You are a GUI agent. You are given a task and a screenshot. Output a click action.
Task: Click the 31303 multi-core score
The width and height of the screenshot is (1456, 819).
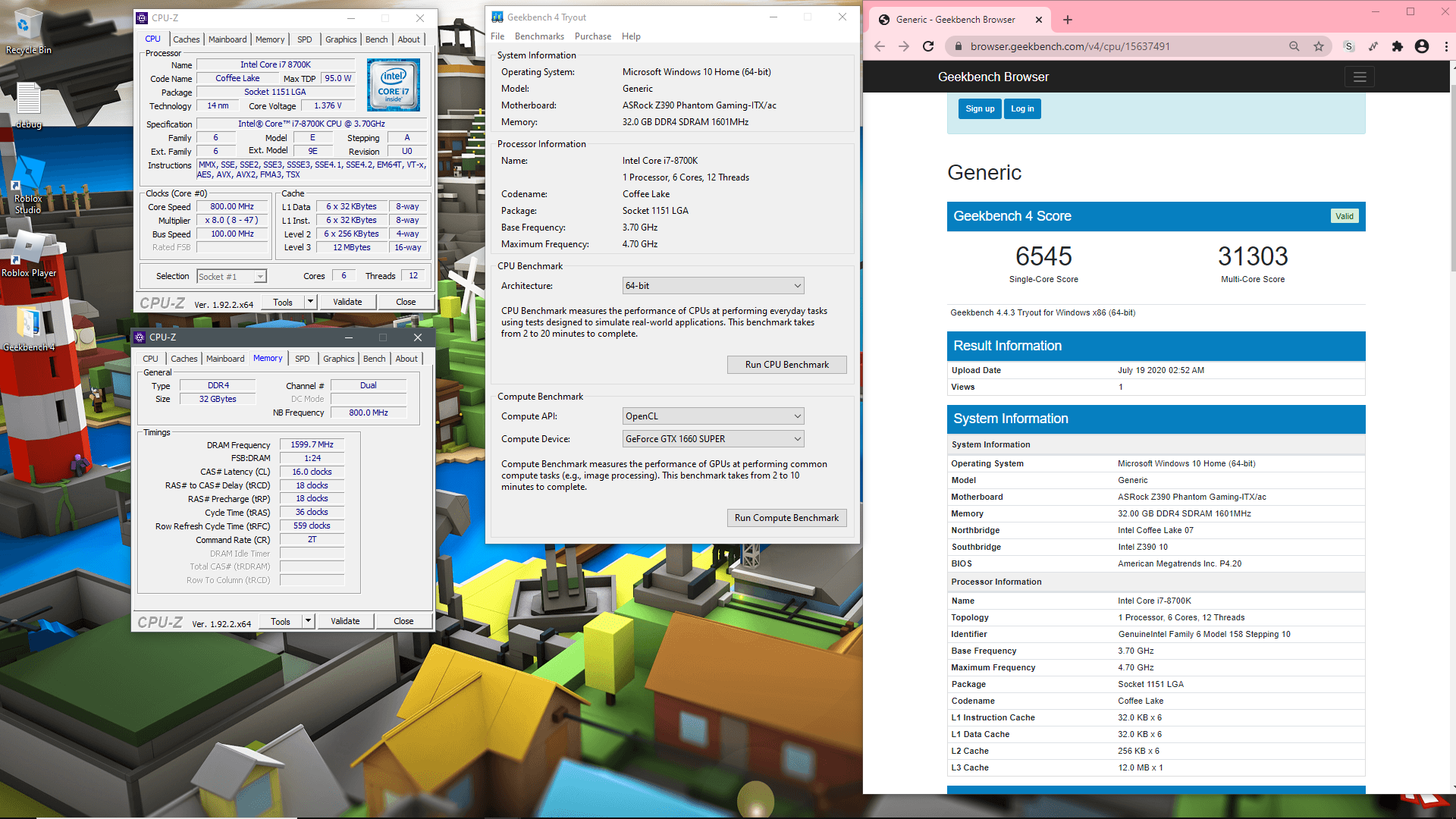click(x=1253, y=256)
